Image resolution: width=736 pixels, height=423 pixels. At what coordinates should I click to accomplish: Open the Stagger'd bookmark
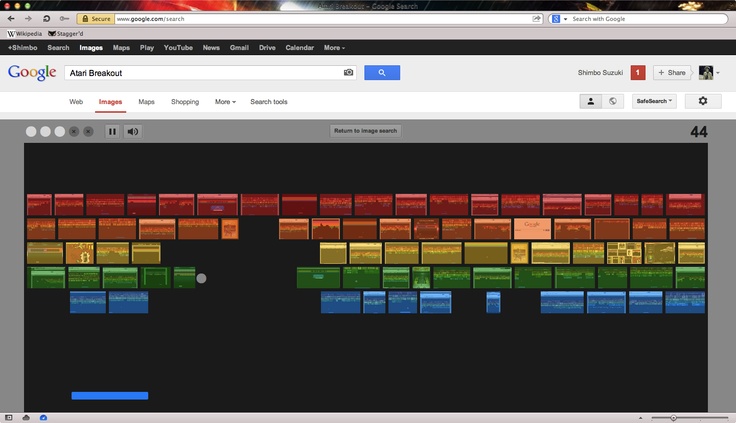[x=66, y=34]
